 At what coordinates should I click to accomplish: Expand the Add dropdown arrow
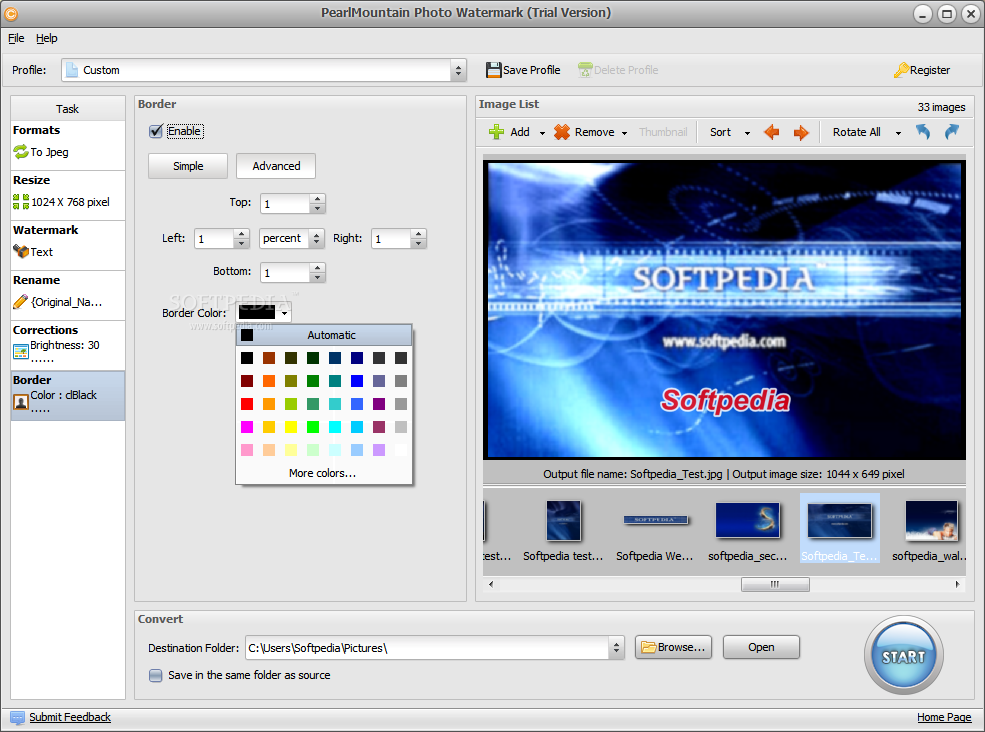pos(542,133)
